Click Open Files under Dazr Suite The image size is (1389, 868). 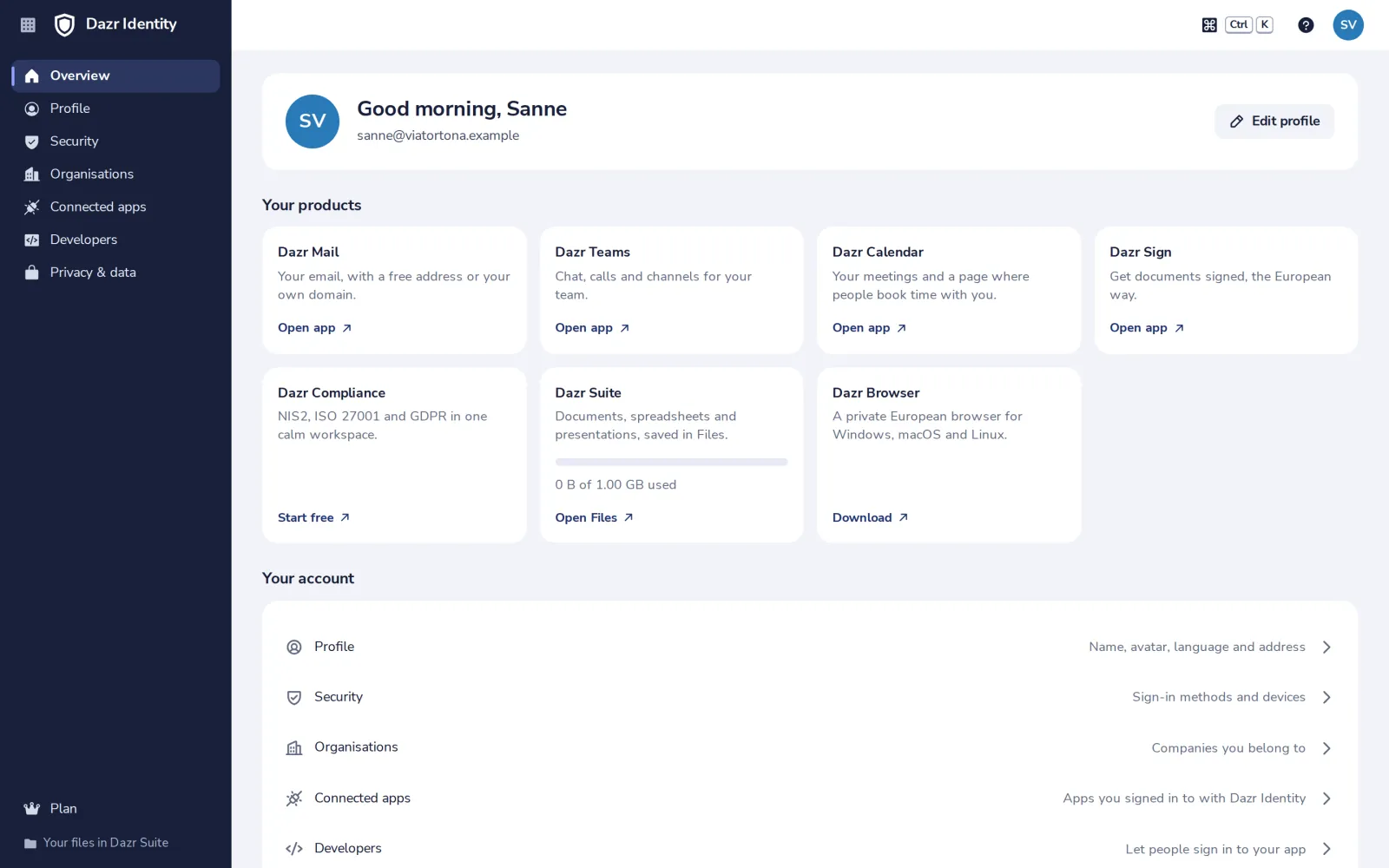pyautogui.click(x=594, y=517)
